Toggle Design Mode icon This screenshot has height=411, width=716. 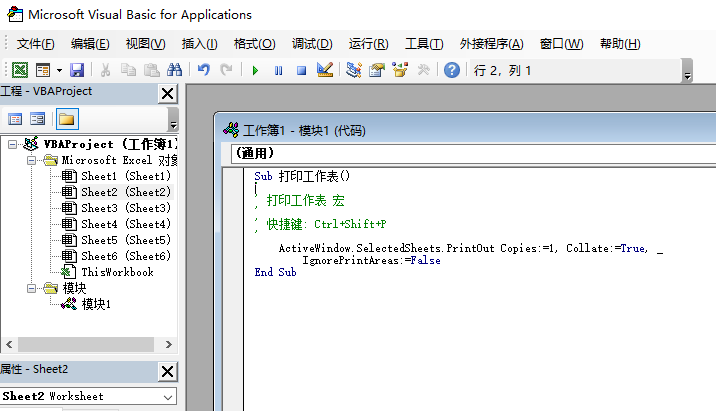[324, 70]
